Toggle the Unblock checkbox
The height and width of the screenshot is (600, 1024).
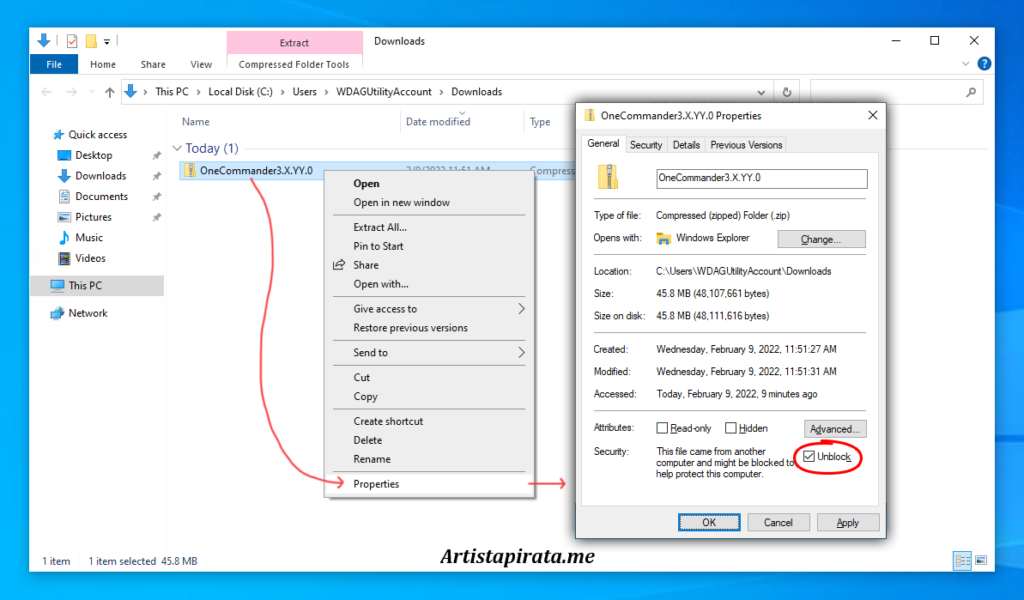coord(809,457)
